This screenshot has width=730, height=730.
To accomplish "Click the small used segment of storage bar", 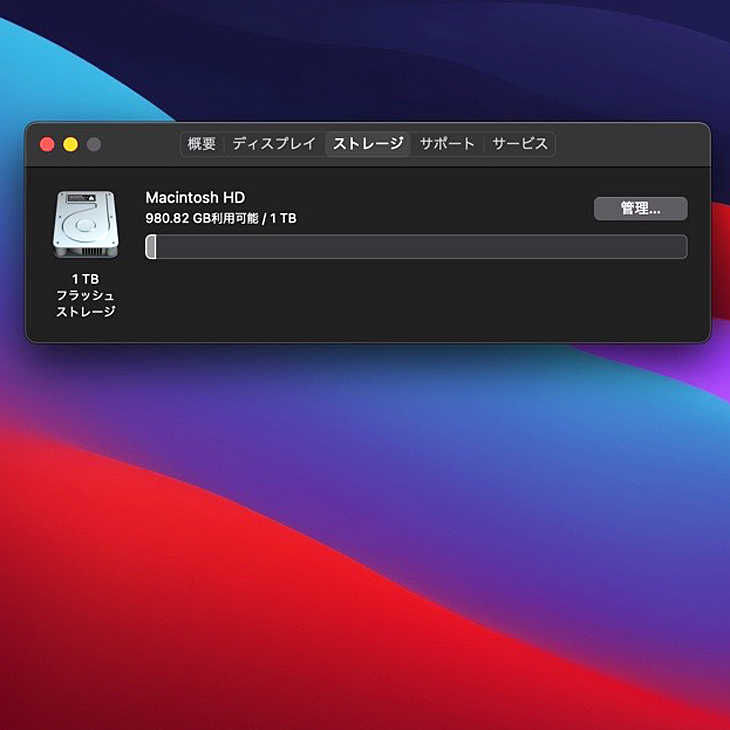I will [x=151, y=247].
